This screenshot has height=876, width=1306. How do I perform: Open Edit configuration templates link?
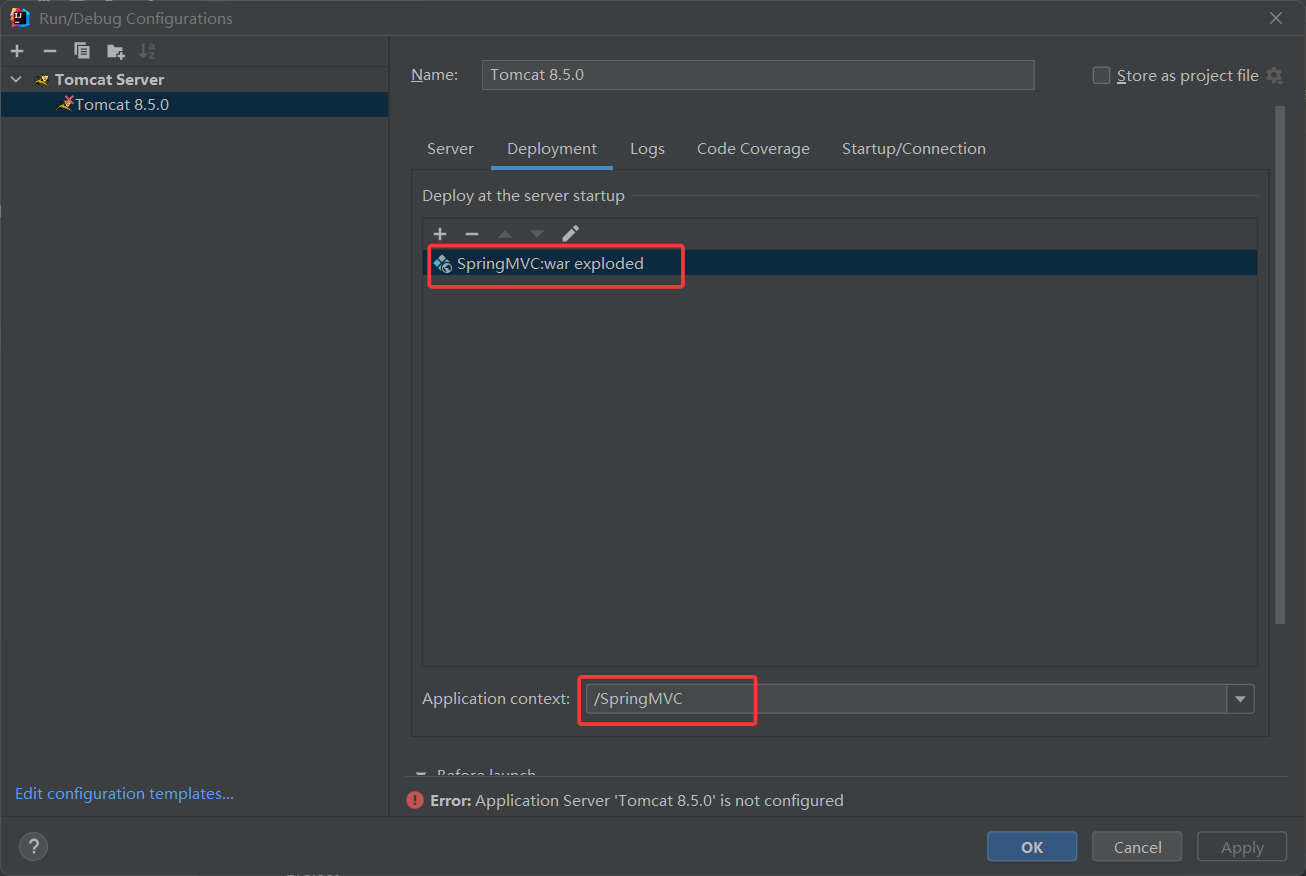[x=124, y=794]
